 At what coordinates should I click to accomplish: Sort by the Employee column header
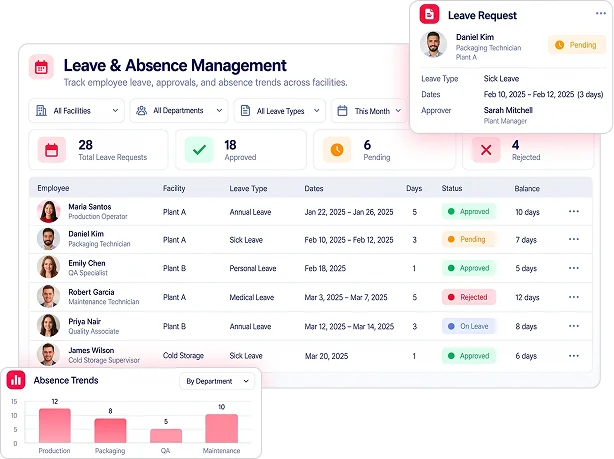pyautogui.click(x=53, y=188)
